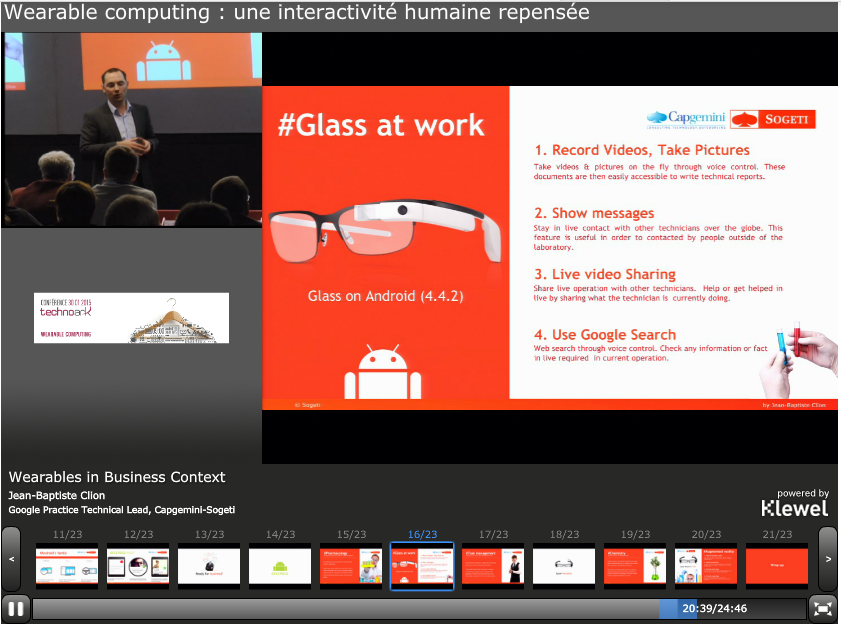Click the 'powered by' caption
841x626 pixels.
803,493
